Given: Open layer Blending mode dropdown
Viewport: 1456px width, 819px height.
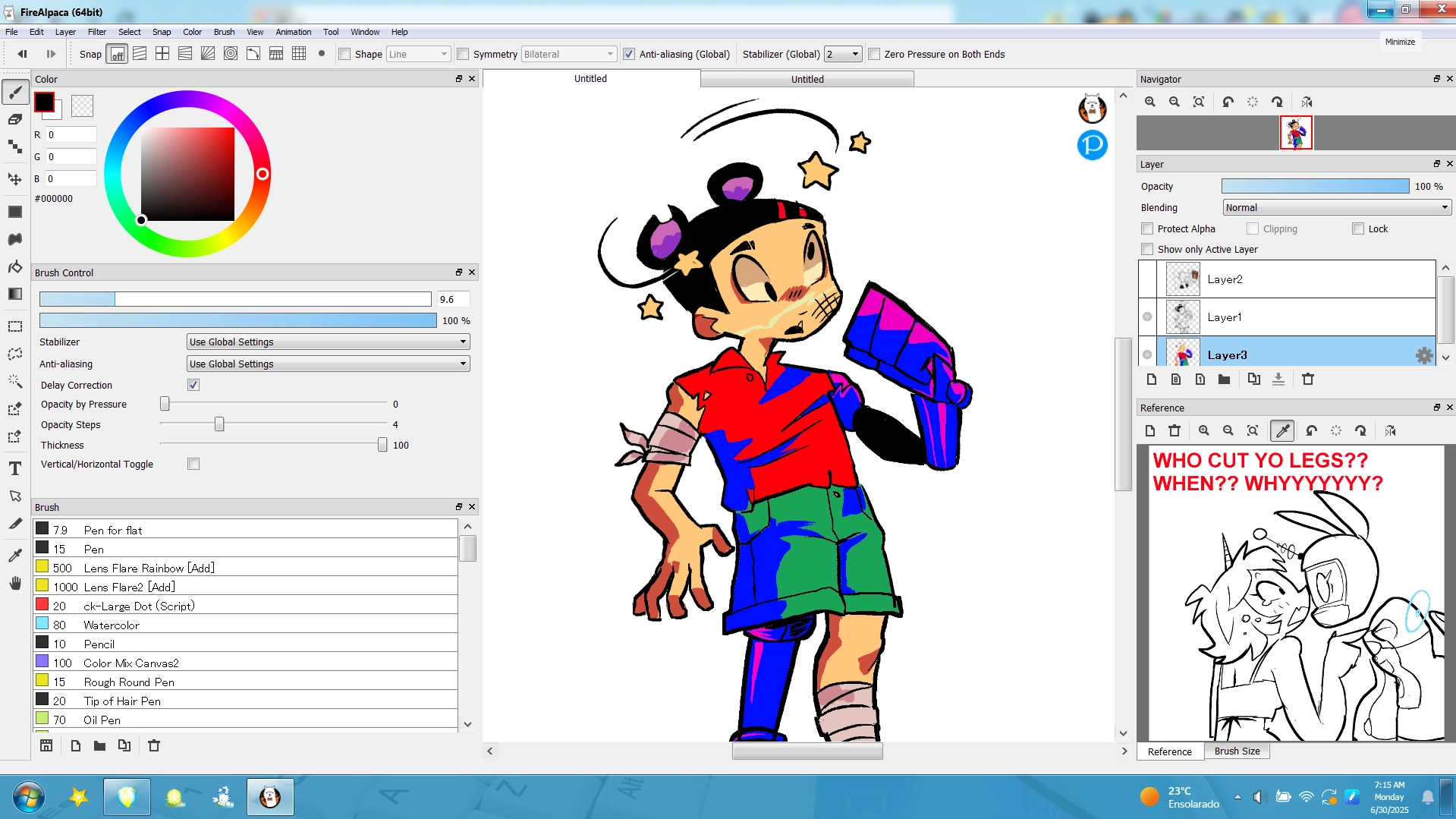Looking at the screenshot, I should (x=1337, y=207).
